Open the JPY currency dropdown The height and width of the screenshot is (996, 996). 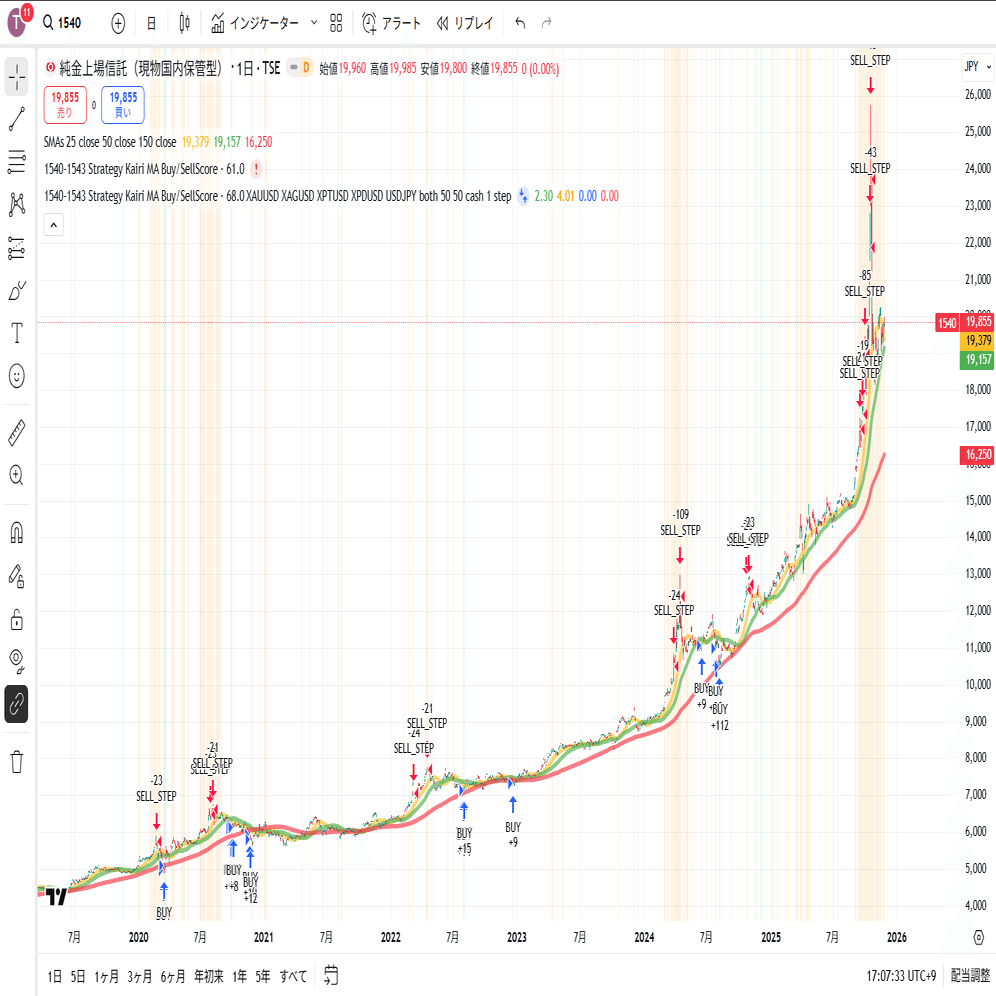[975, 66]
